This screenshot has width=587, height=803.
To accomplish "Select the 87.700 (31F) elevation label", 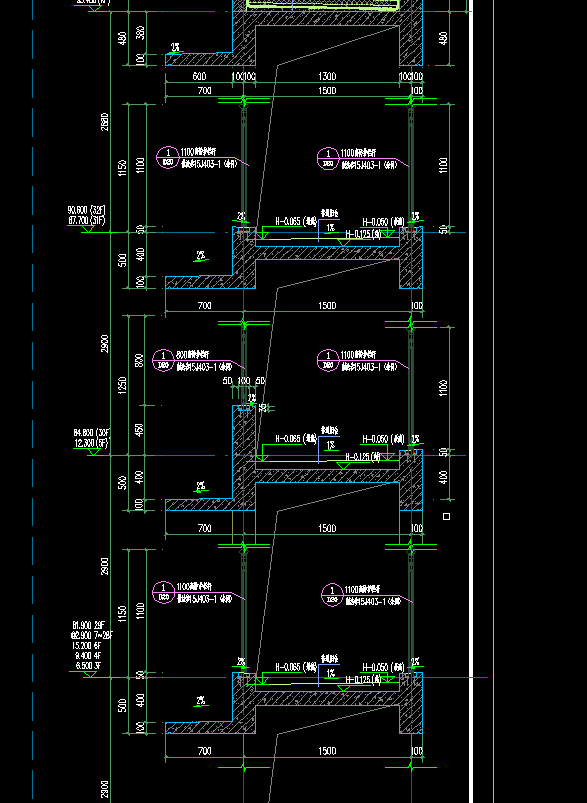I will coord(87,221).
